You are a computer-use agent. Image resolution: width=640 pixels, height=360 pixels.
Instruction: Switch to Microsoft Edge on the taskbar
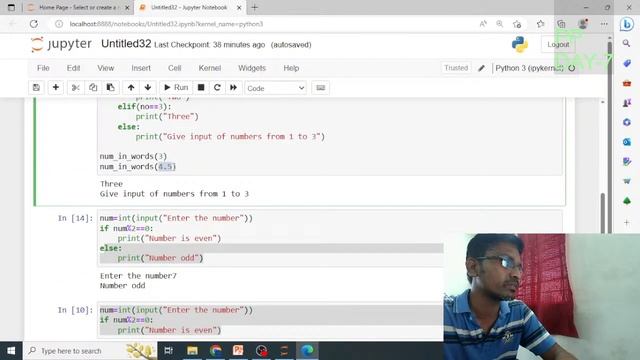[307, 351]
